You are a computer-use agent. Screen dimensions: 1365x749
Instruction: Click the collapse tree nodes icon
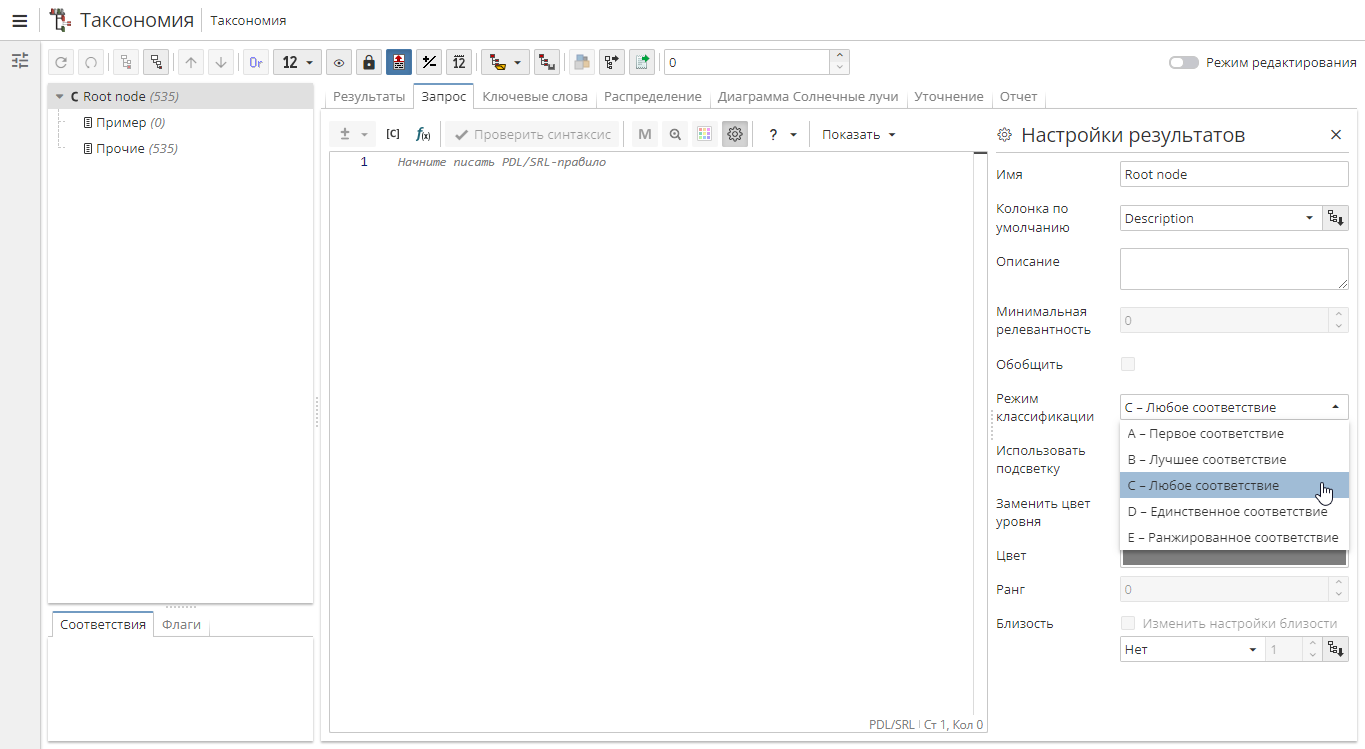click(x=126, y=62)
